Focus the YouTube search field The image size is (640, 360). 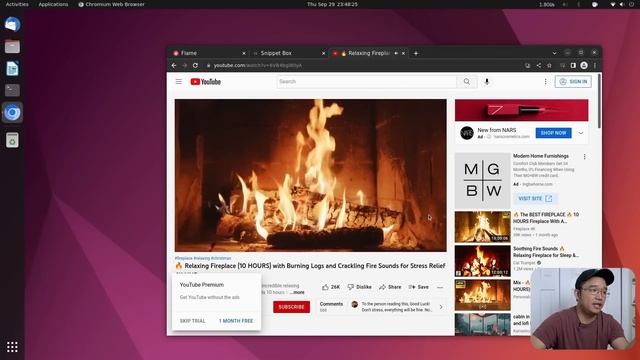click(x=367, y=82)
